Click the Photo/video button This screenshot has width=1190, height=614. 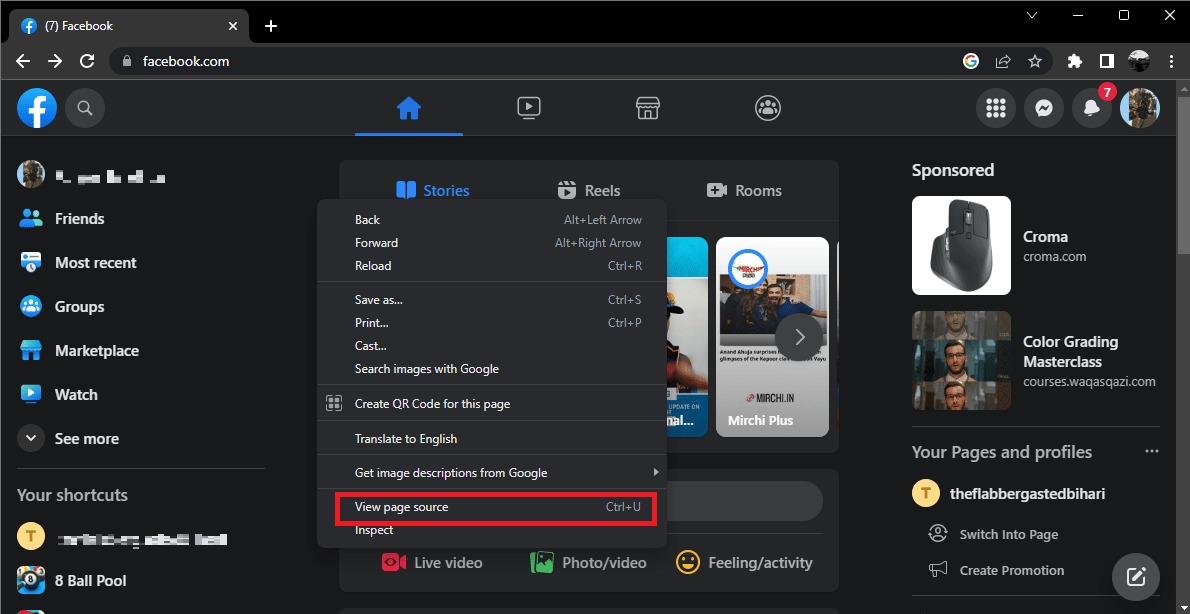[x=589, y=562]
